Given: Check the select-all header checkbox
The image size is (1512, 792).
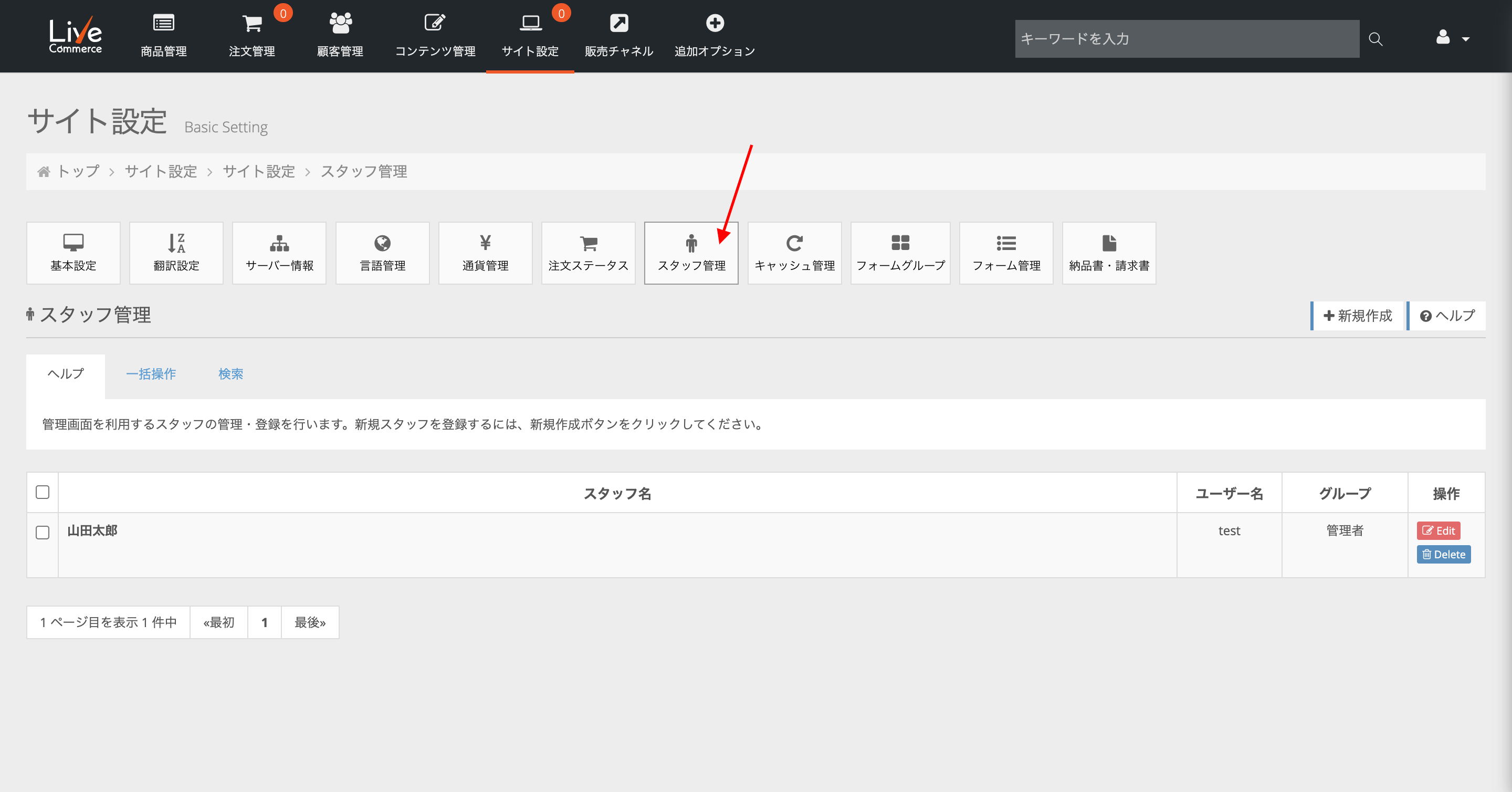Looking at the screenshot, I should [x=42, y=492].
